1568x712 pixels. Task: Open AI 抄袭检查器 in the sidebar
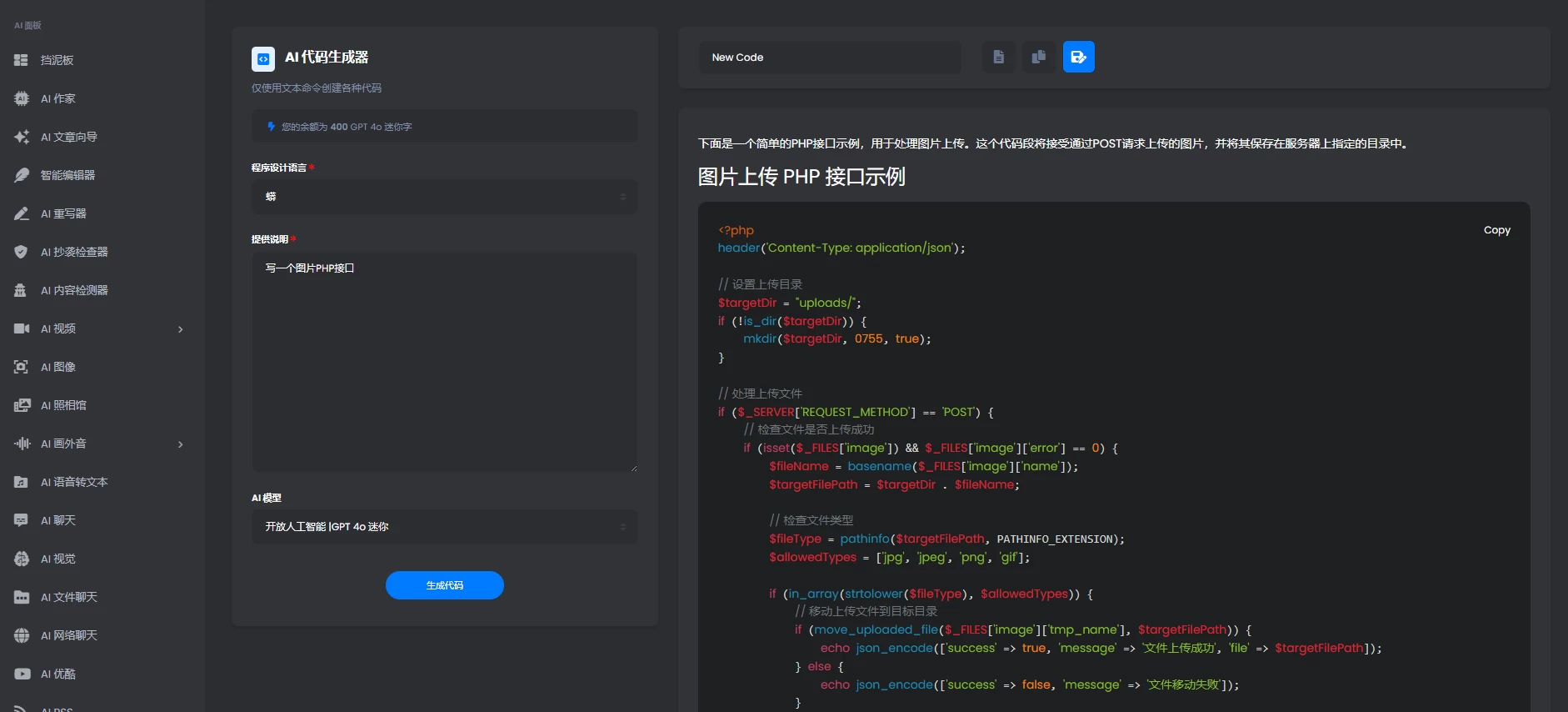point(74,252)
